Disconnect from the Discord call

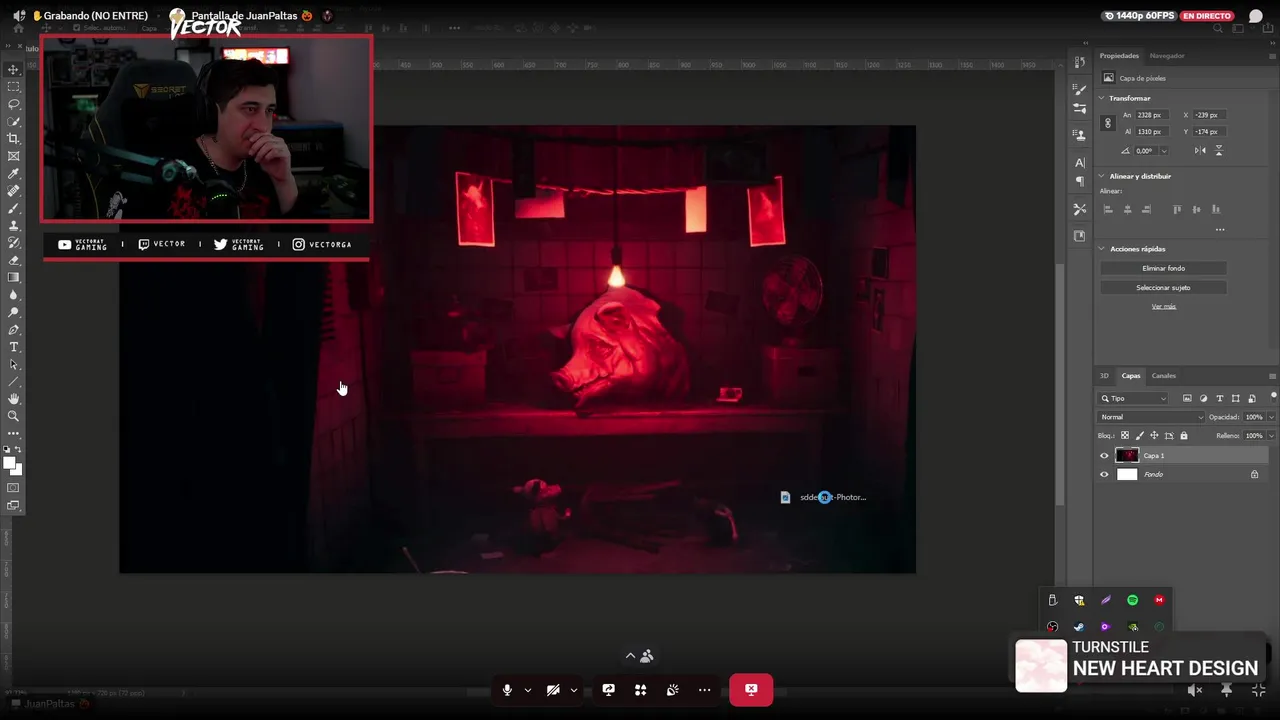[751, 689]
